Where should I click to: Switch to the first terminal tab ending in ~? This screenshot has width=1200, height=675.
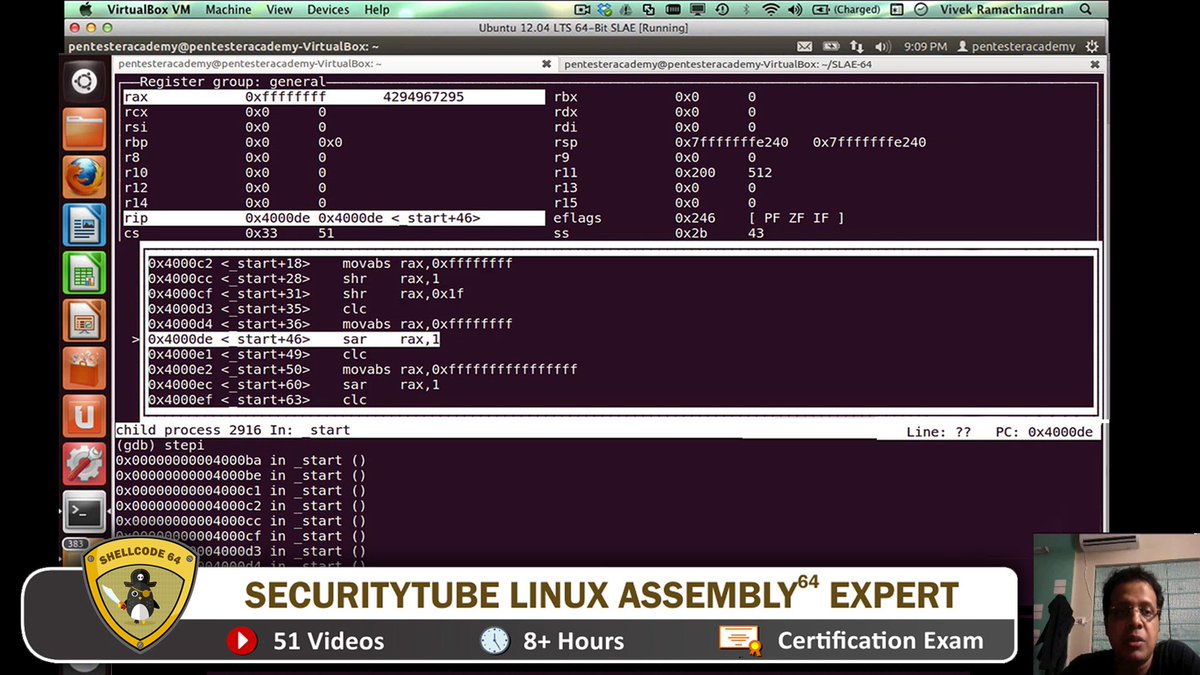point(335,63)
